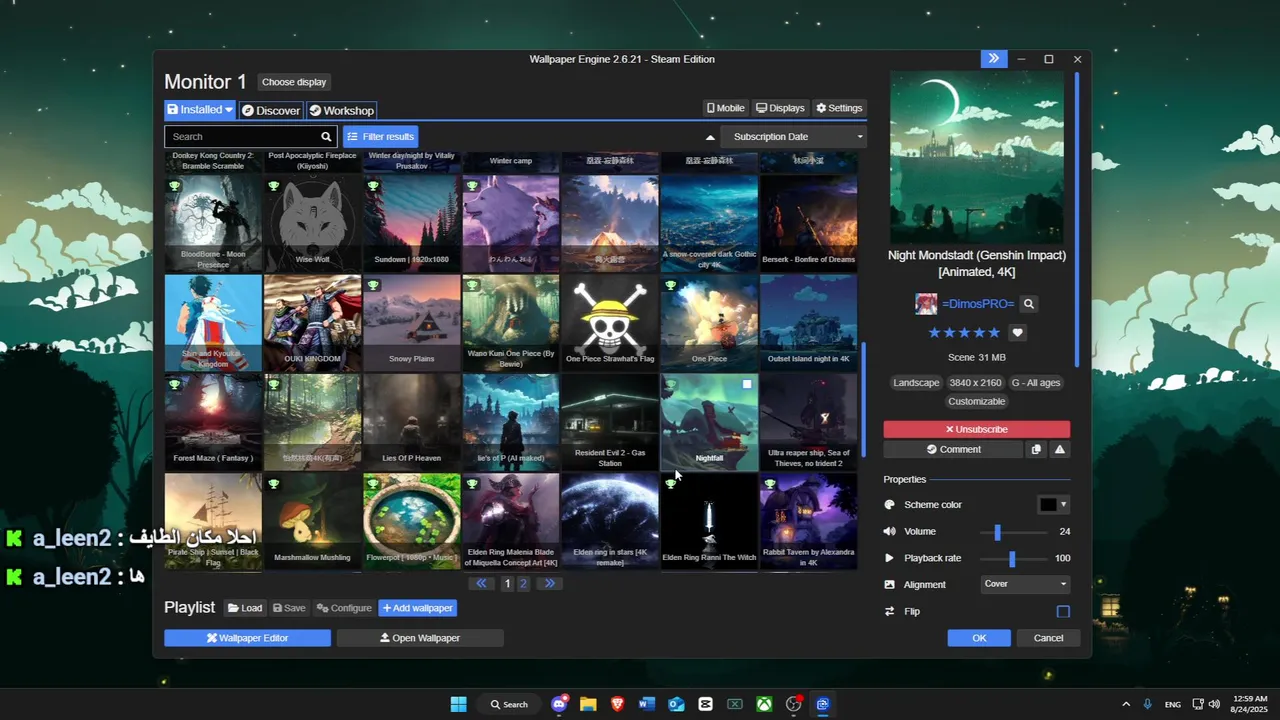This screenshot has width=1280, height=720.
Task: Open Windows taskbar Search
Action: click(510, 704)
